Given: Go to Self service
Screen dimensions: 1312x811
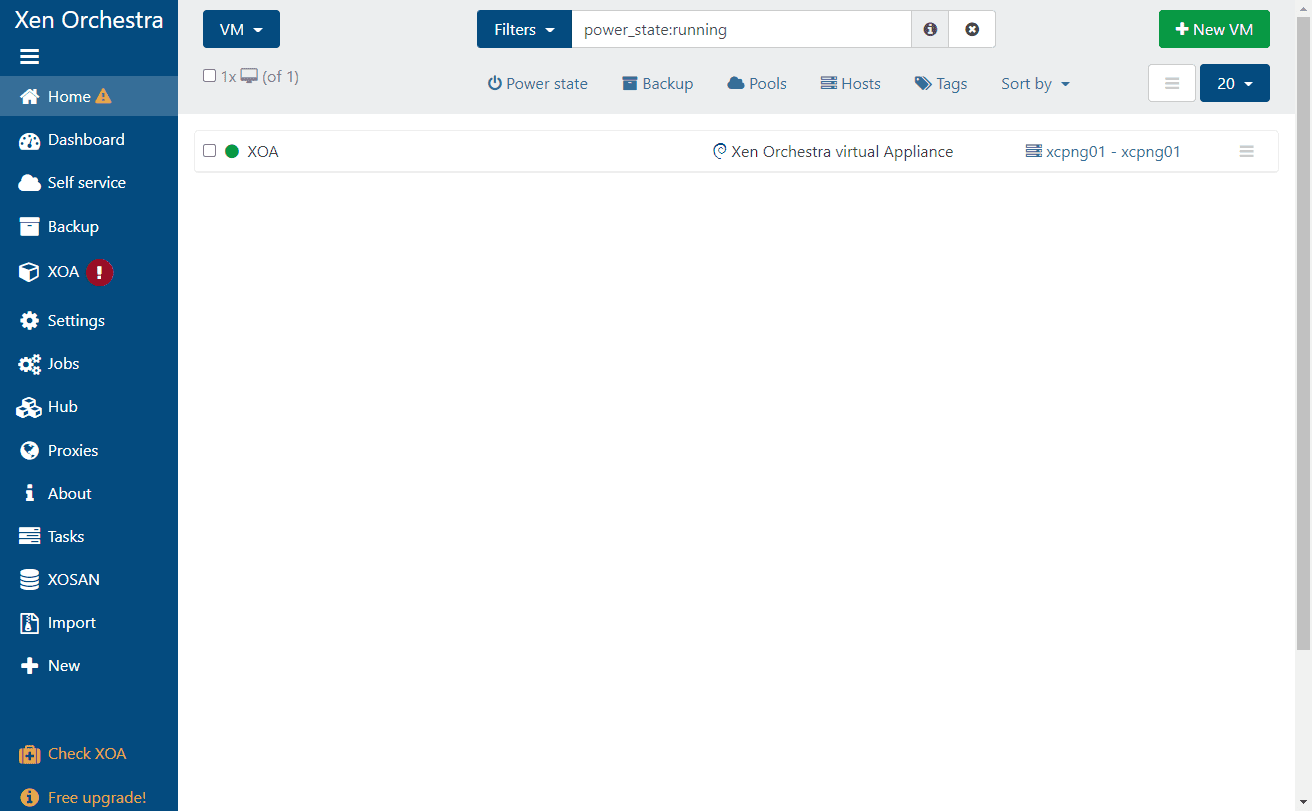Looking at the screenshot, I should (x=89, y=183).
